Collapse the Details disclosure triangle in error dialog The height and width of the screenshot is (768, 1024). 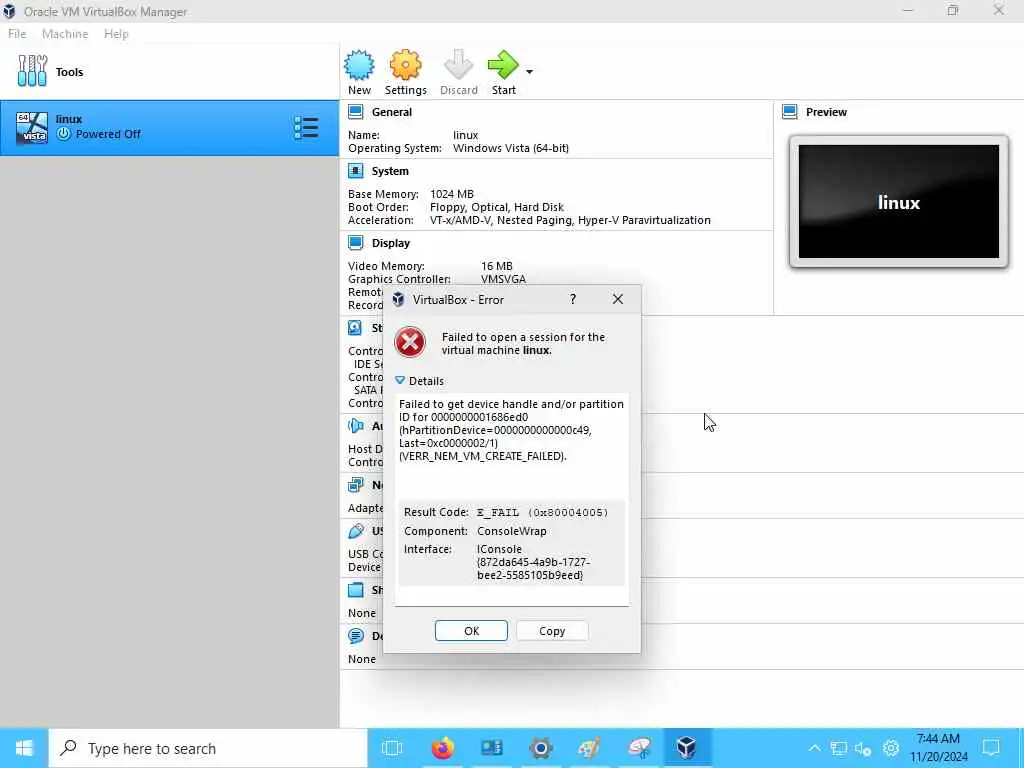click(400, 381)
